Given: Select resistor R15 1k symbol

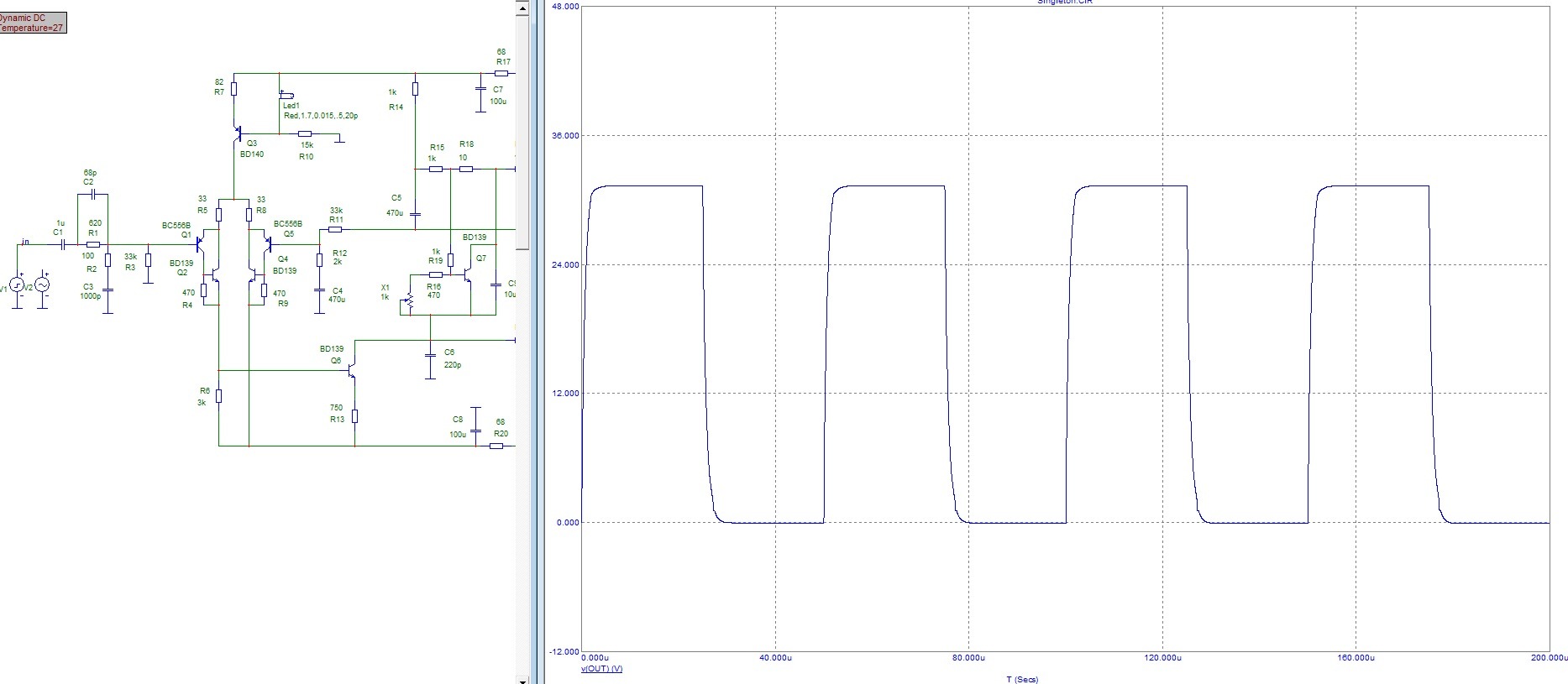Looking at the screenshot, I should [x=436, y=169].
